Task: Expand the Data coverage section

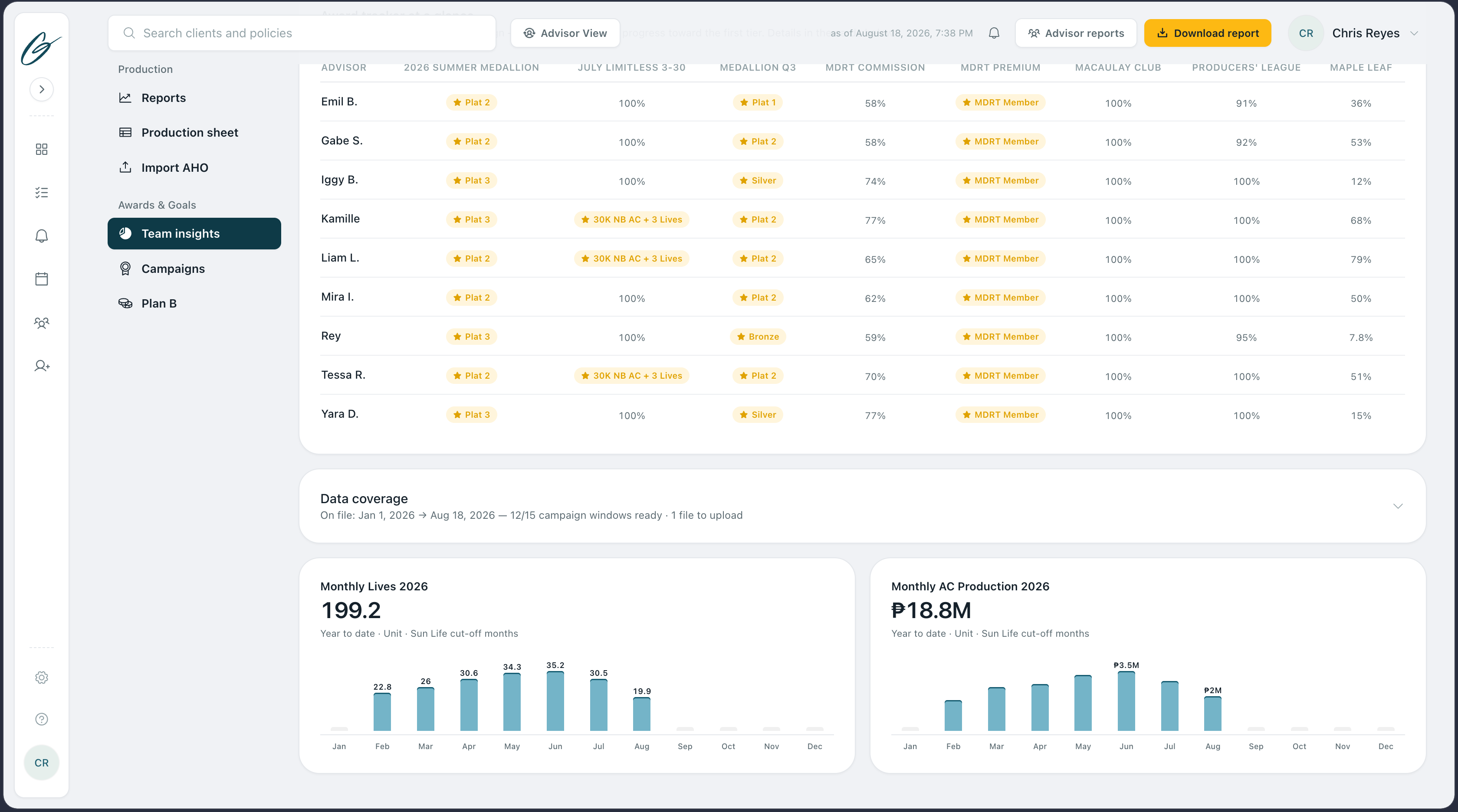Action: click(x=1397, y=506)
